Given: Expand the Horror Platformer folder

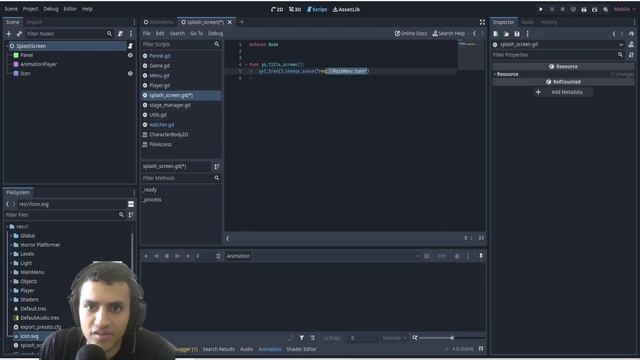Looking at the screenshot, I should point(11,245).
